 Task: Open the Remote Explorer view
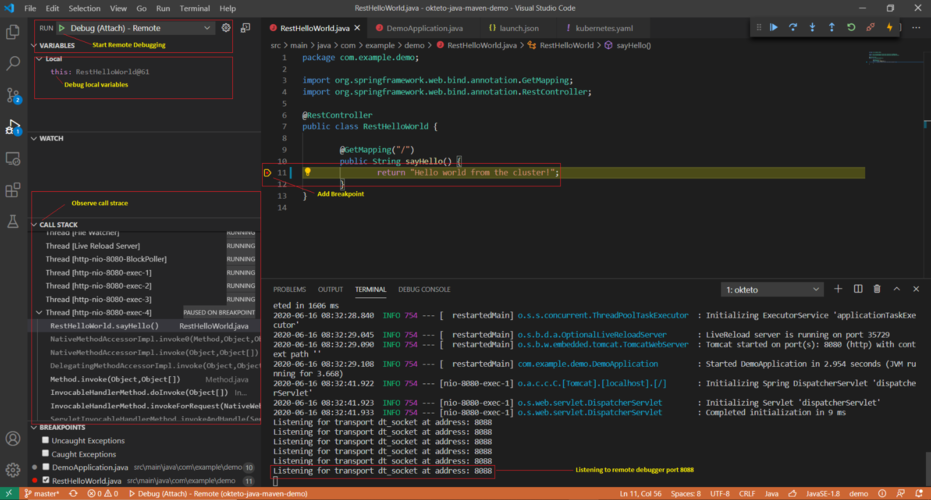point(12,159)
